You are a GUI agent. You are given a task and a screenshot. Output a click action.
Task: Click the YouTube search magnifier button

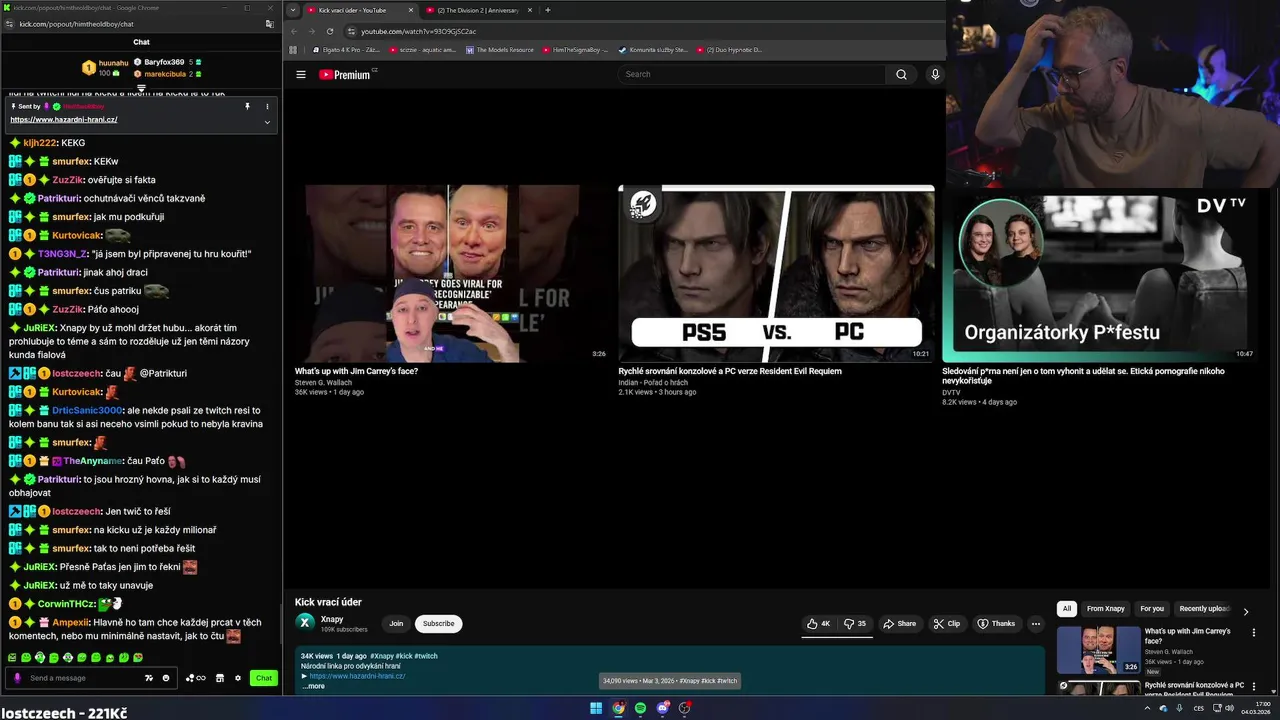901,74
